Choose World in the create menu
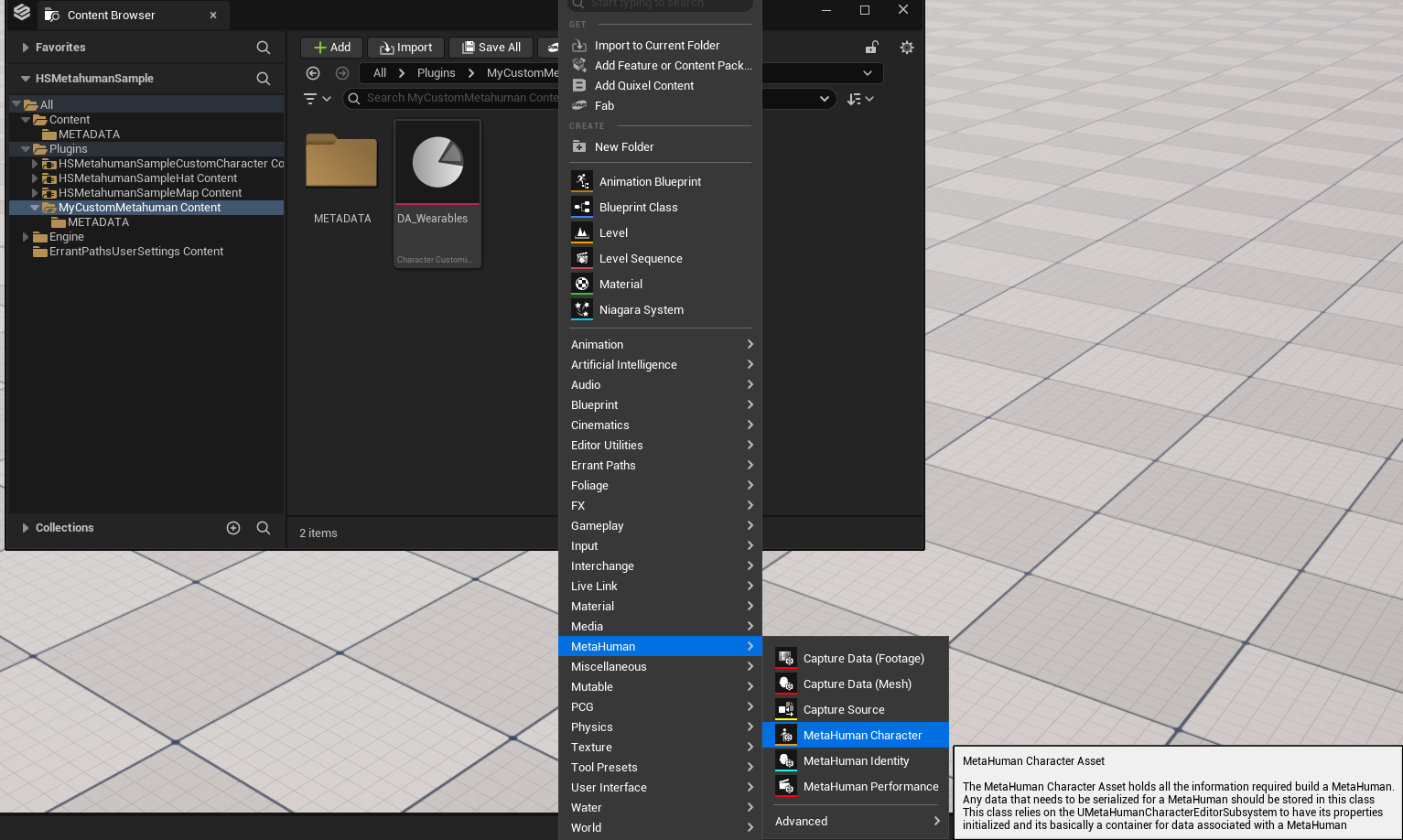 (x=661, y=827)
